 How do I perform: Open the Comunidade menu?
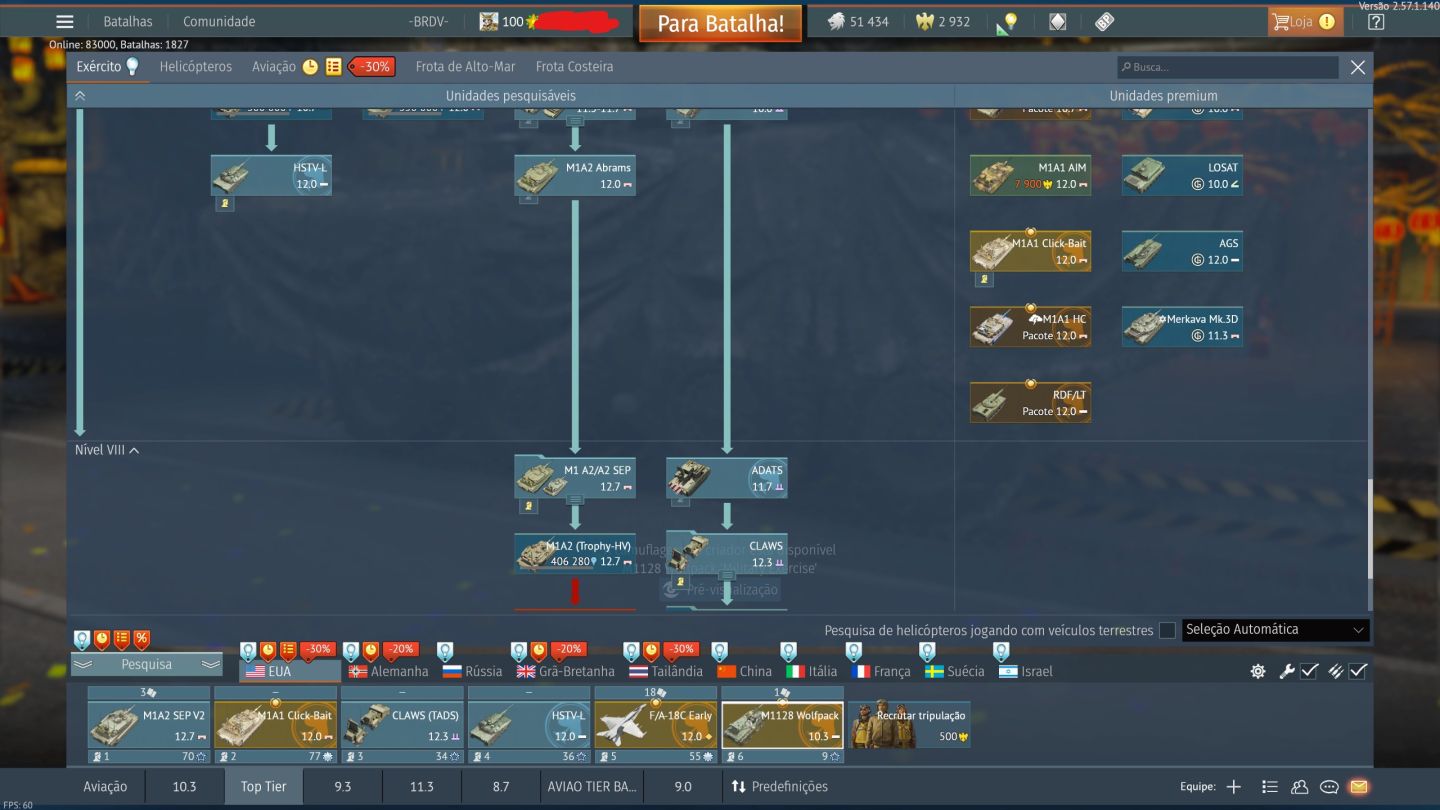click(219, 21)
